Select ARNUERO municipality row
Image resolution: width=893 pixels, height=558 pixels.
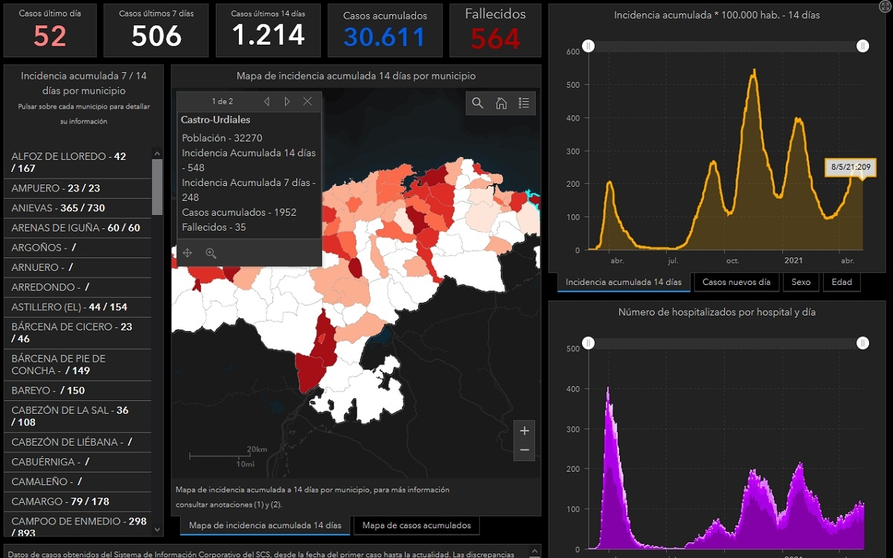[78, 268]
